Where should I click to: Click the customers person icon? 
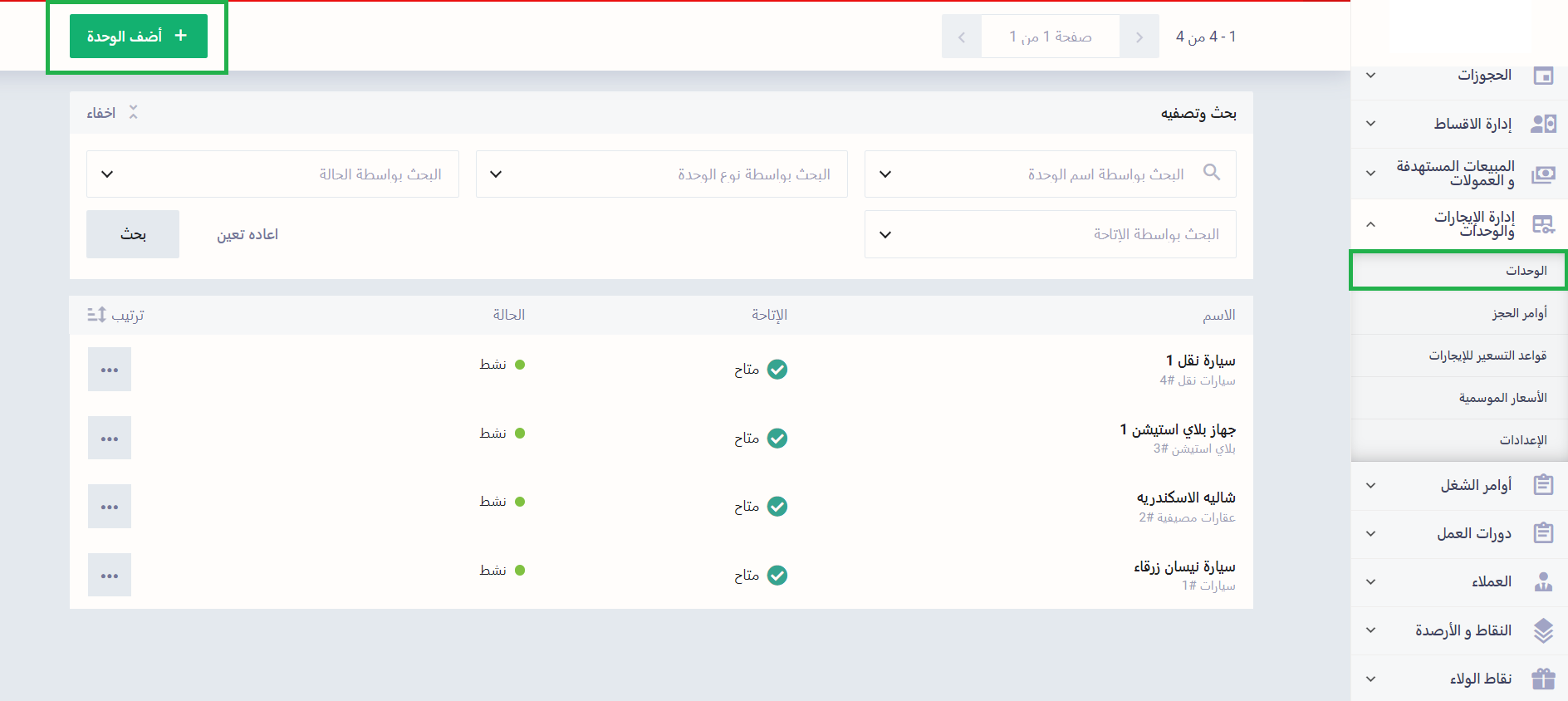1543,581
